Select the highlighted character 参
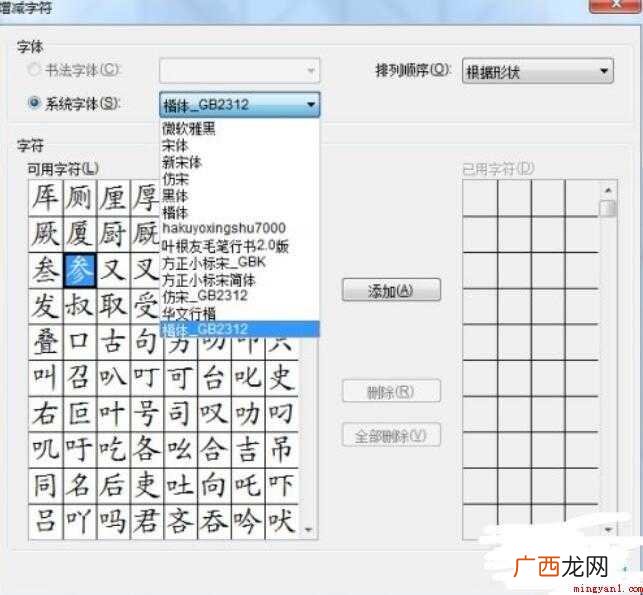The width and height of the screenshot is (643, 595). click(x=80, y=271)
